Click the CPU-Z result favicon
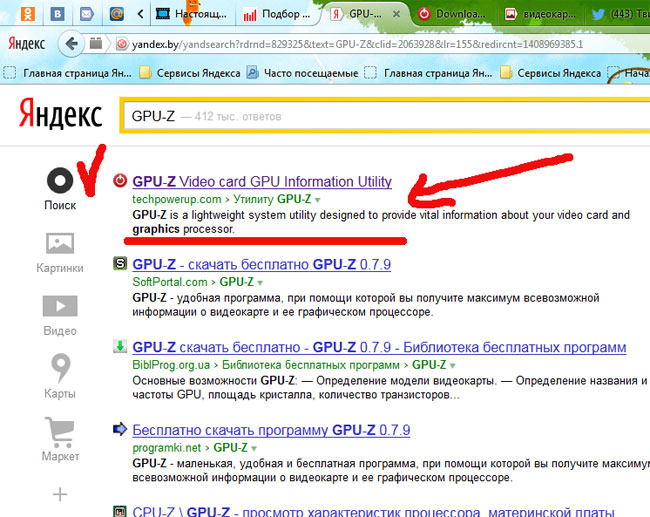 120,511
